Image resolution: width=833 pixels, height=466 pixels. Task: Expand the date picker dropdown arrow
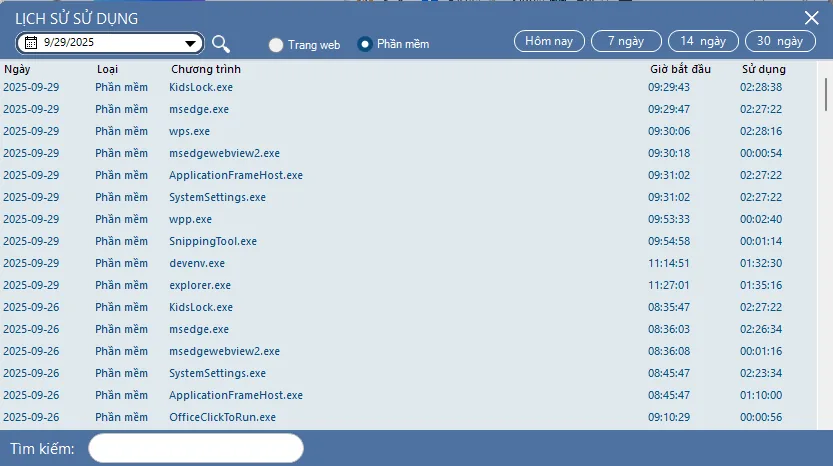pos(190,44)
